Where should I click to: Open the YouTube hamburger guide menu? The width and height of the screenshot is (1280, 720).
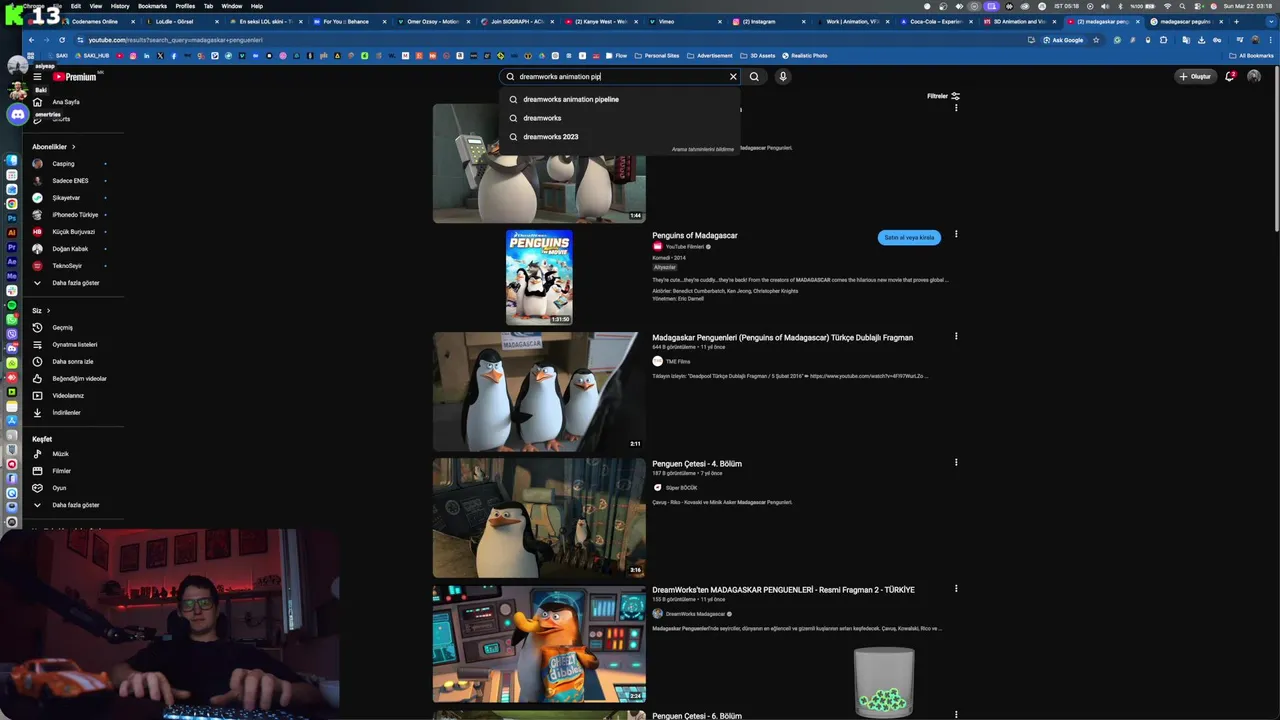click(x=37, y=77)
